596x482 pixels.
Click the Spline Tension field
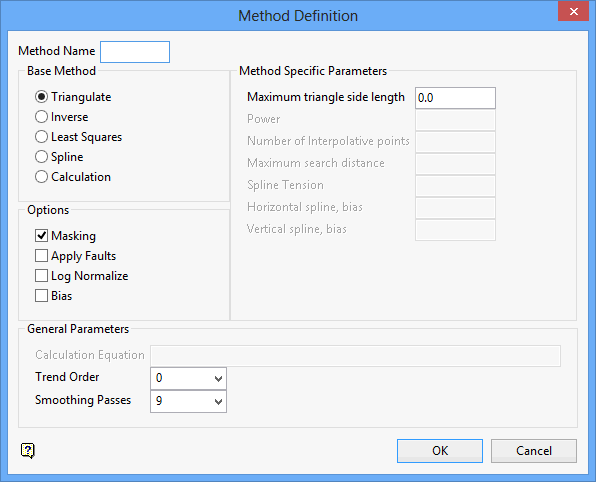pyautogui.click(x=455, y=186)
